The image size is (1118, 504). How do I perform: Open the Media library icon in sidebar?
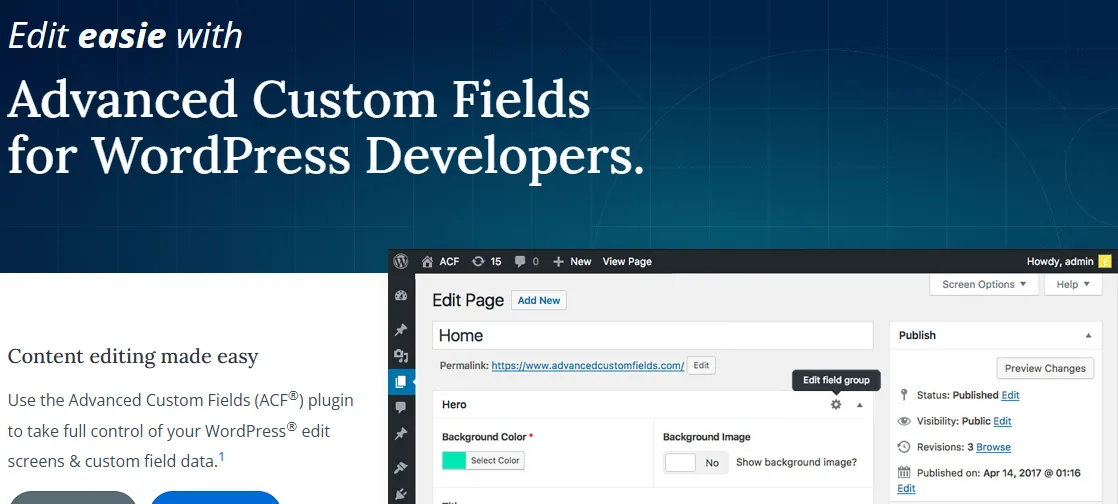(x=400, y=356)
